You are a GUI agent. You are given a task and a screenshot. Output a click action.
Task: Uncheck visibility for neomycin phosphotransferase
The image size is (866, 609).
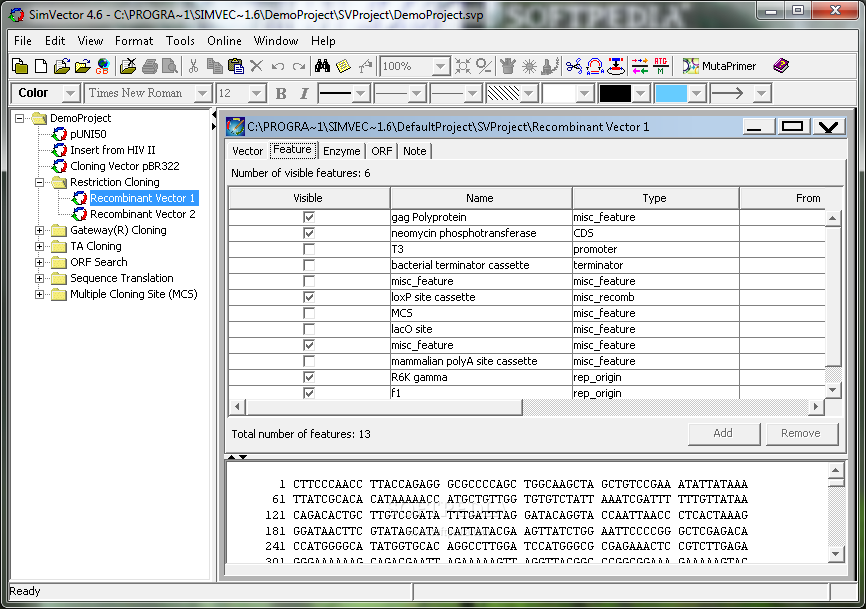309,234
